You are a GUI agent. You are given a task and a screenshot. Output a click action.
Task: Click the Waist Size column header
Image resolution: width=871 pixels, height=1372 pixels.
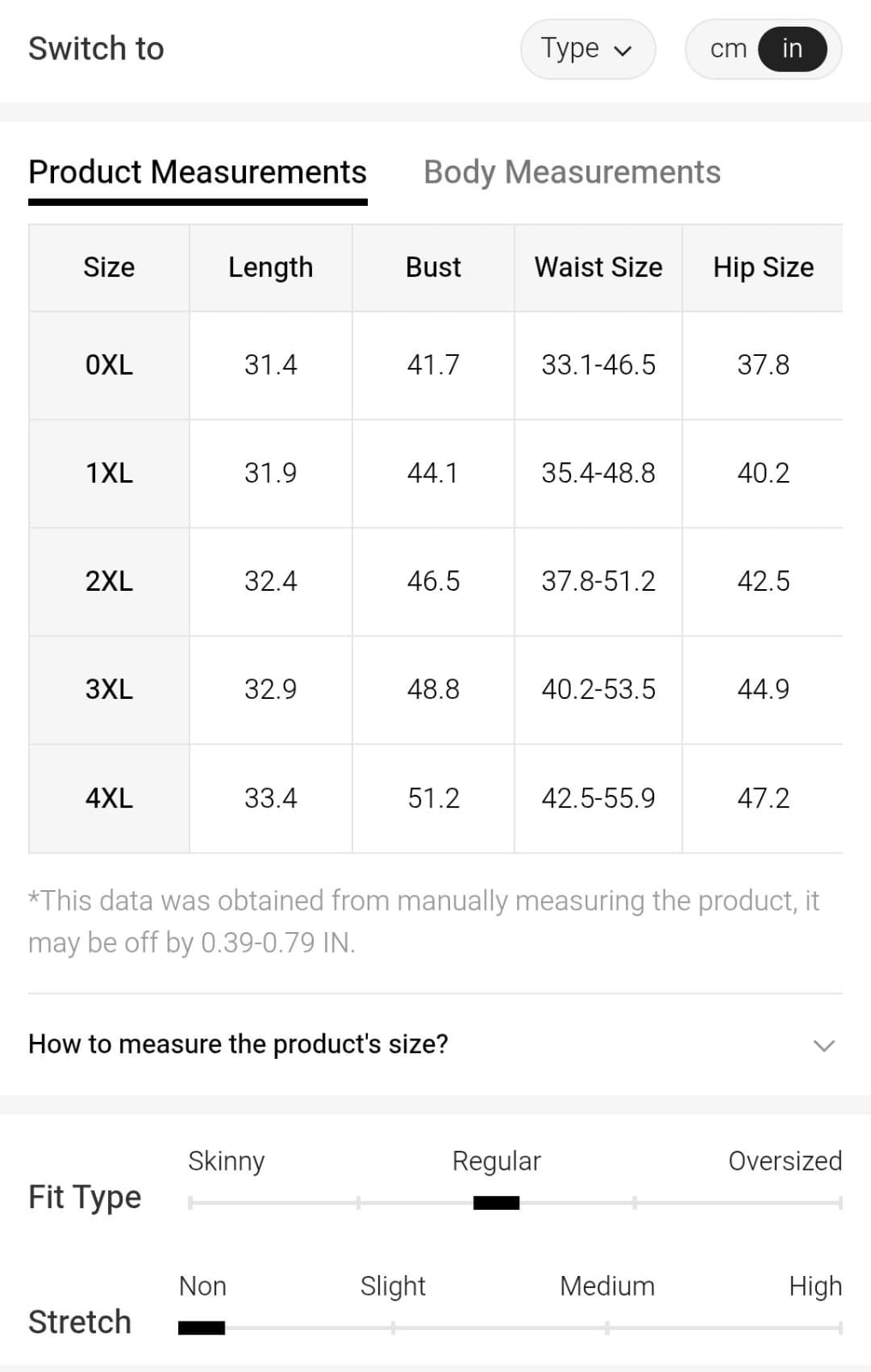[598, 268]
